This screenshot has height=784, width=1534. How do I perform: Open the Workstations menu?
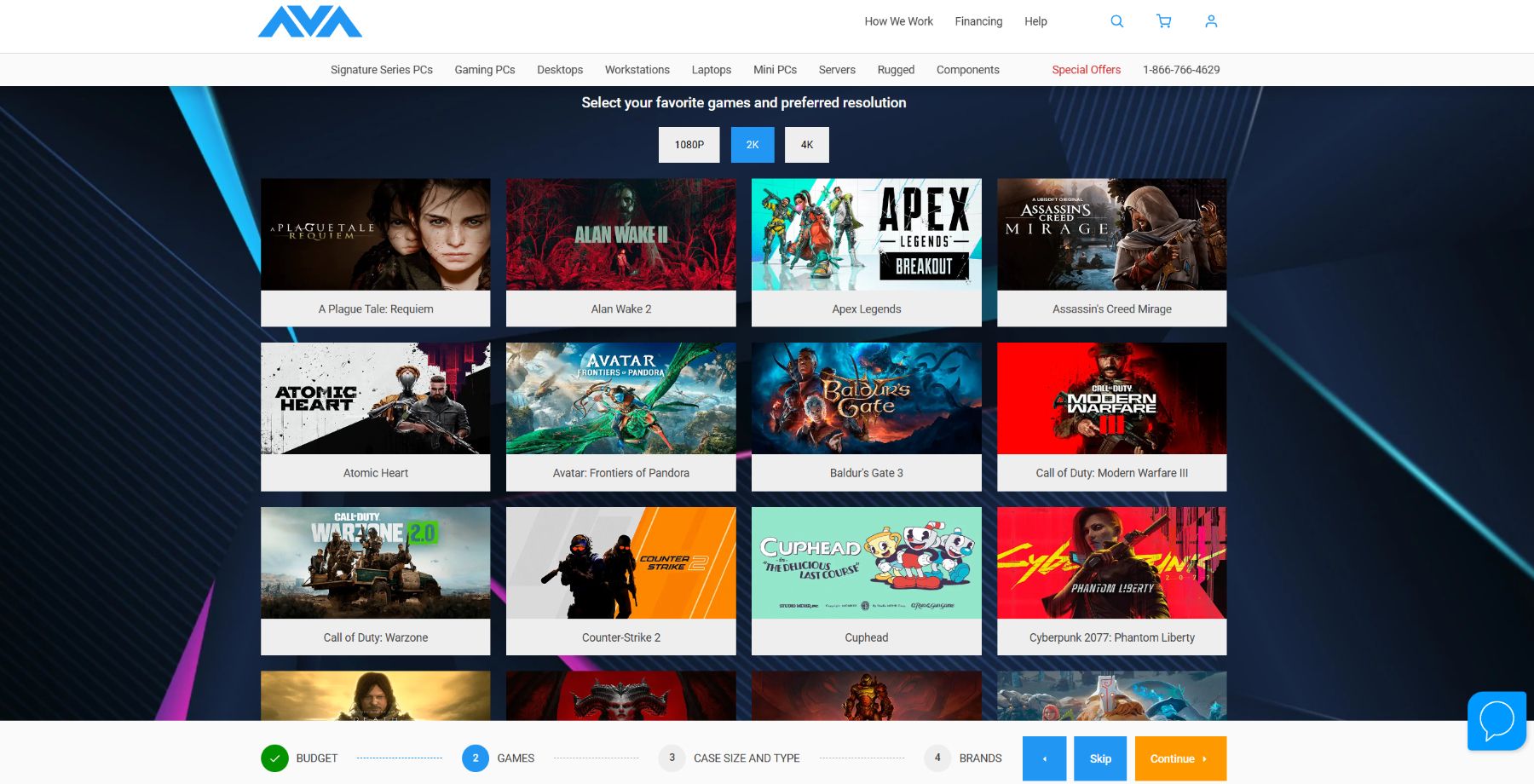point(637,70)
